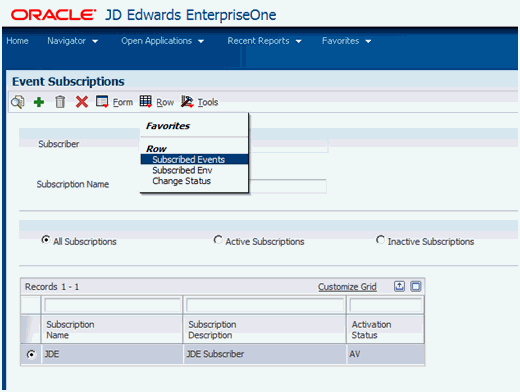Viewport: 520px width, 392px height.
Task: Select the JDE row radio button
Action: [x=31, y=354]
